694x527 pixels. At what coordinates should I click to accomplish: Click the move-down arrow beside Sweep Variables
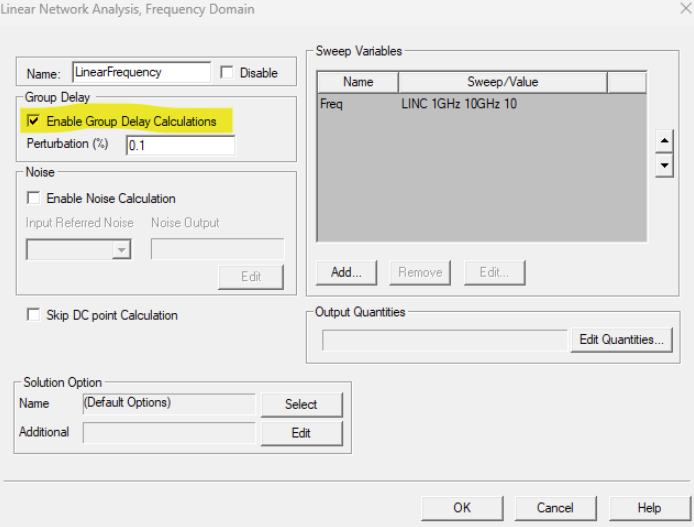664,165
